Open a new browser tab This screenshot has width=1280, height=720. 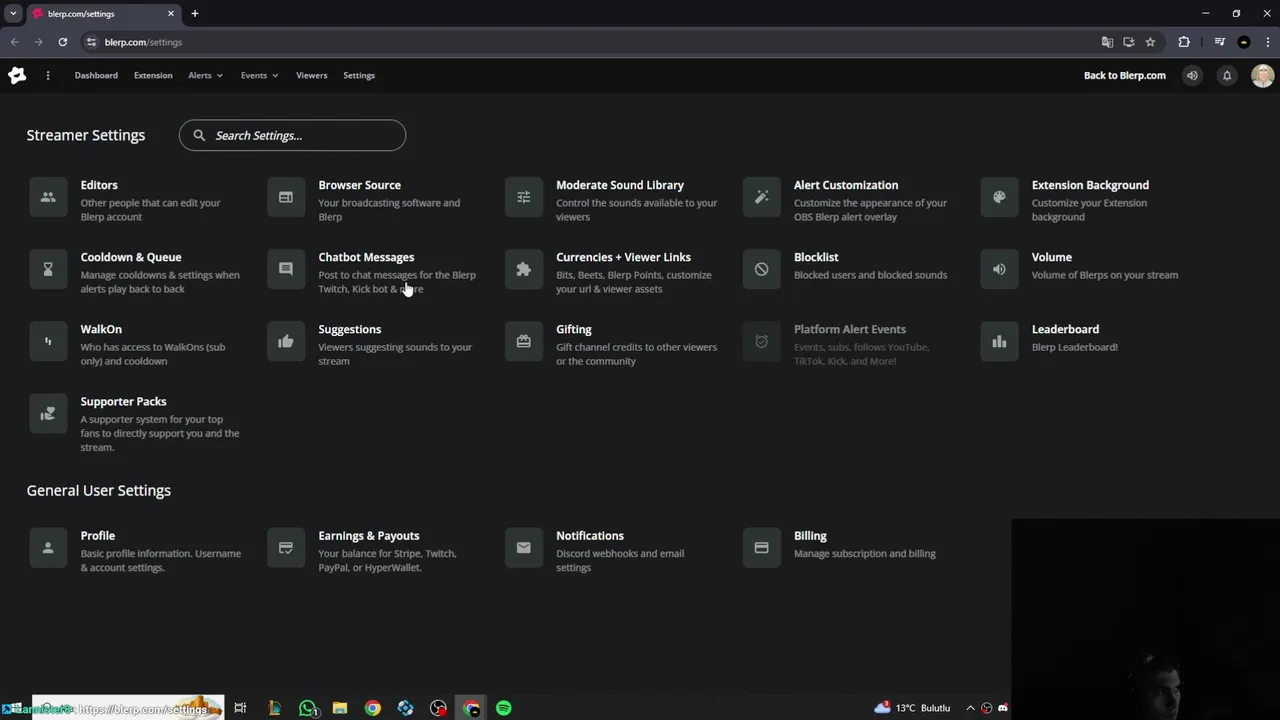coord(195,14)
